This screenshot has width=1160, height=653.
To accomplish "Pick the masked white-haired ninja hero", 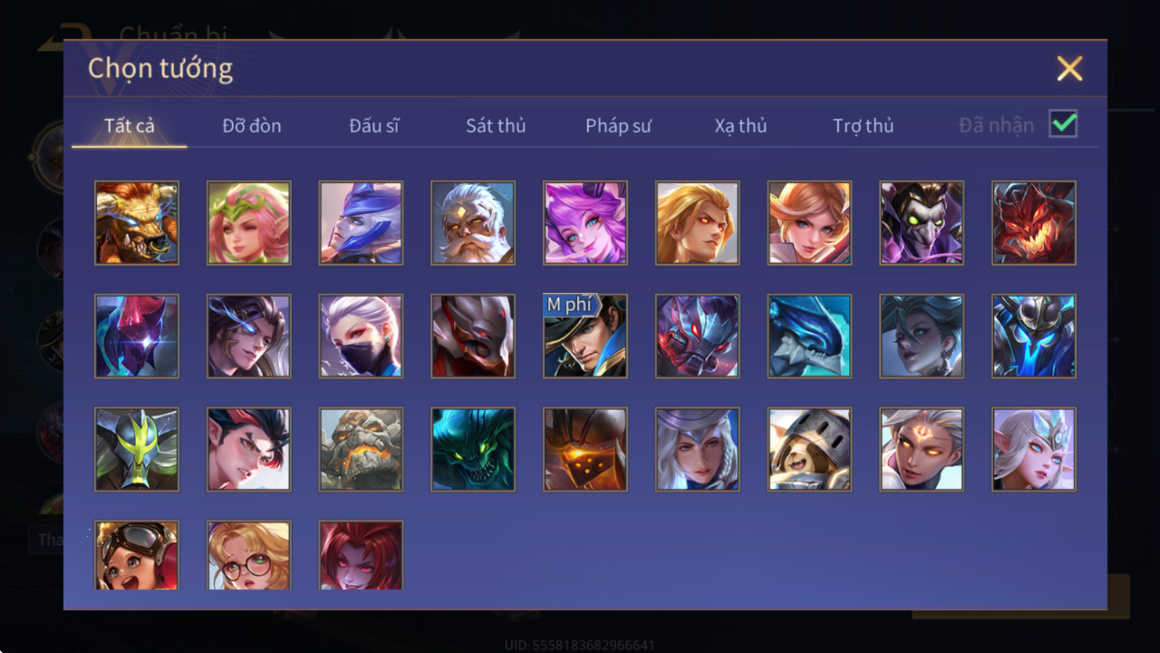I will pyautogui.click(x=361, y=336).
